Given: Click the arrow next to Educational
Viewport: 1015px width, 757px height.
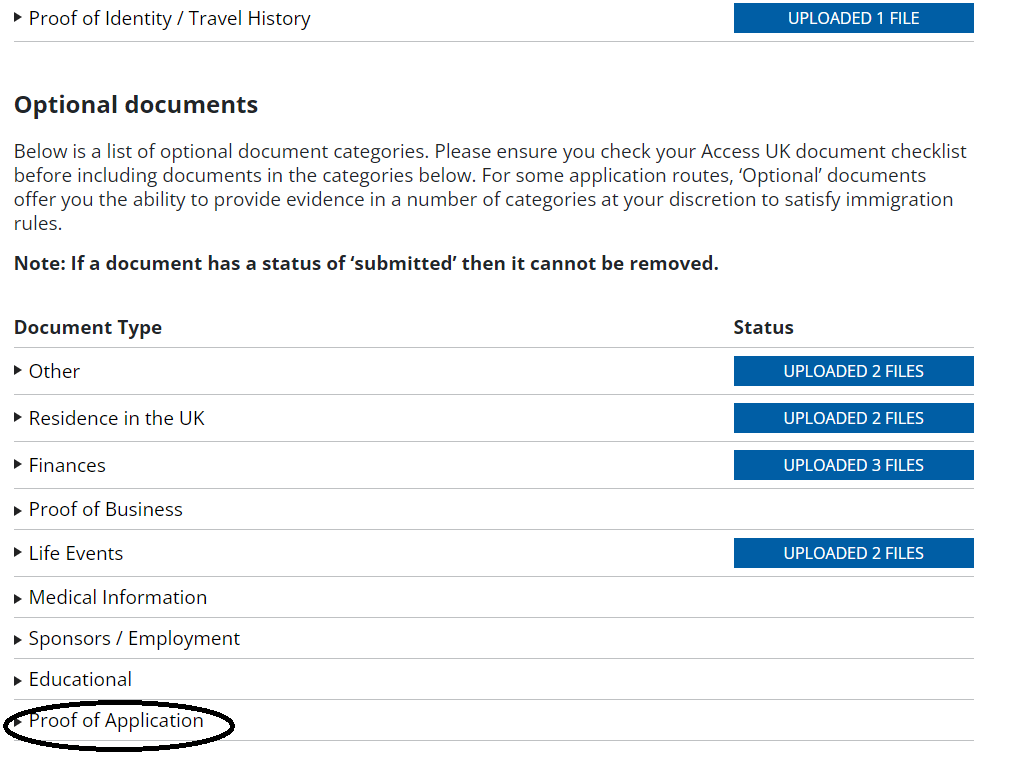Looking at the screenshot, I should [18, 680].
